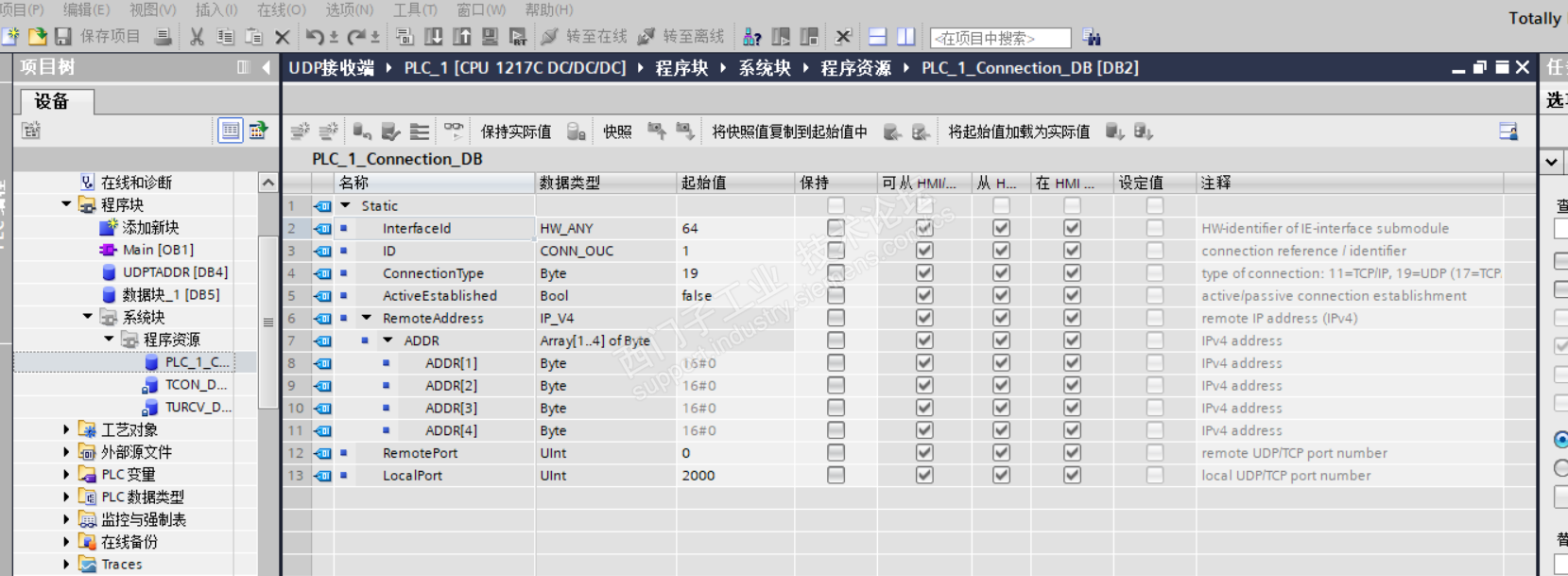Open the 工具(T) menu
This screenshot has height=576, width=1568.
tap(415, 9)
